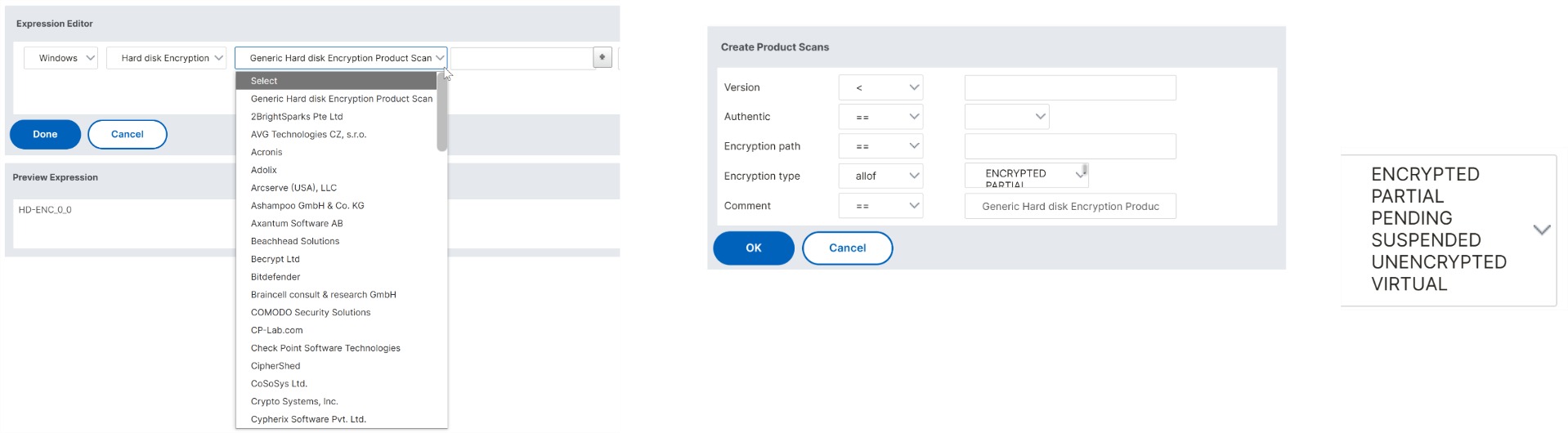This screenshot has height=433, width=1568.
Task: Choose the Select option in the list
Action: pos(336,81)
